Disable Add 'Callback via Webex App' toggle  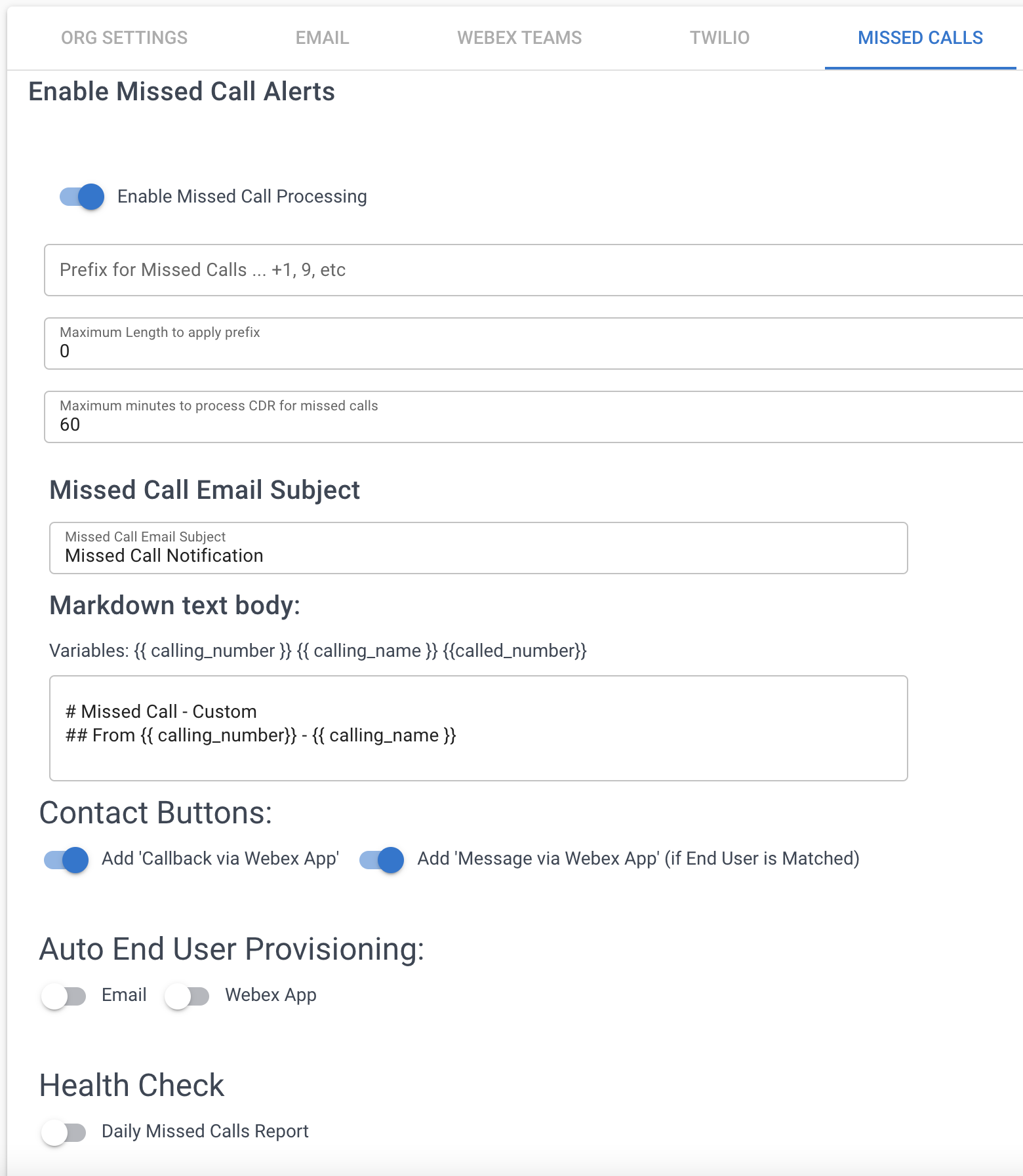(x=65, y=860)
